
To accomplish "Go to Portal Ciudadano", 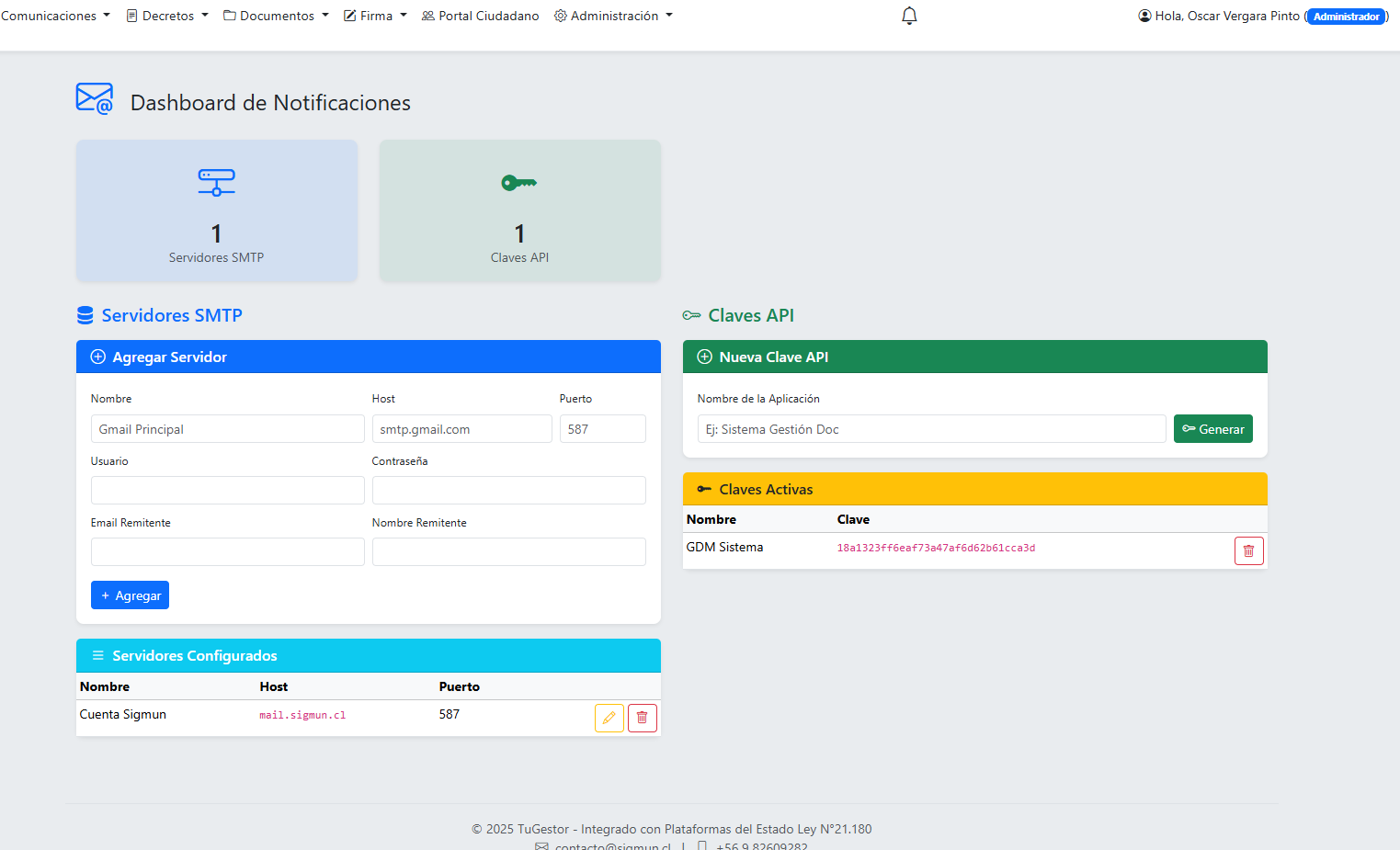I will (x=481, y=16).
